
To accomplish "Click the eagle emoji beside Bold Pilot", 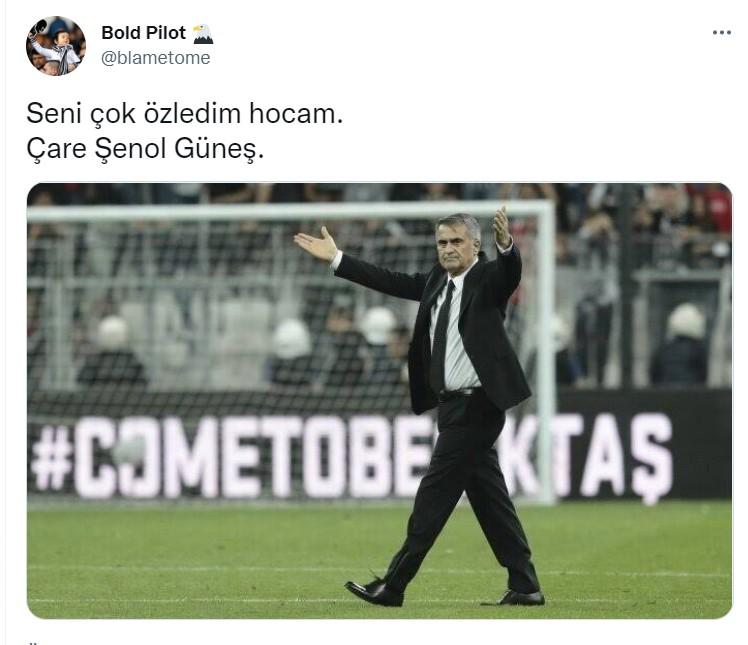I will (x=203, y=34).
